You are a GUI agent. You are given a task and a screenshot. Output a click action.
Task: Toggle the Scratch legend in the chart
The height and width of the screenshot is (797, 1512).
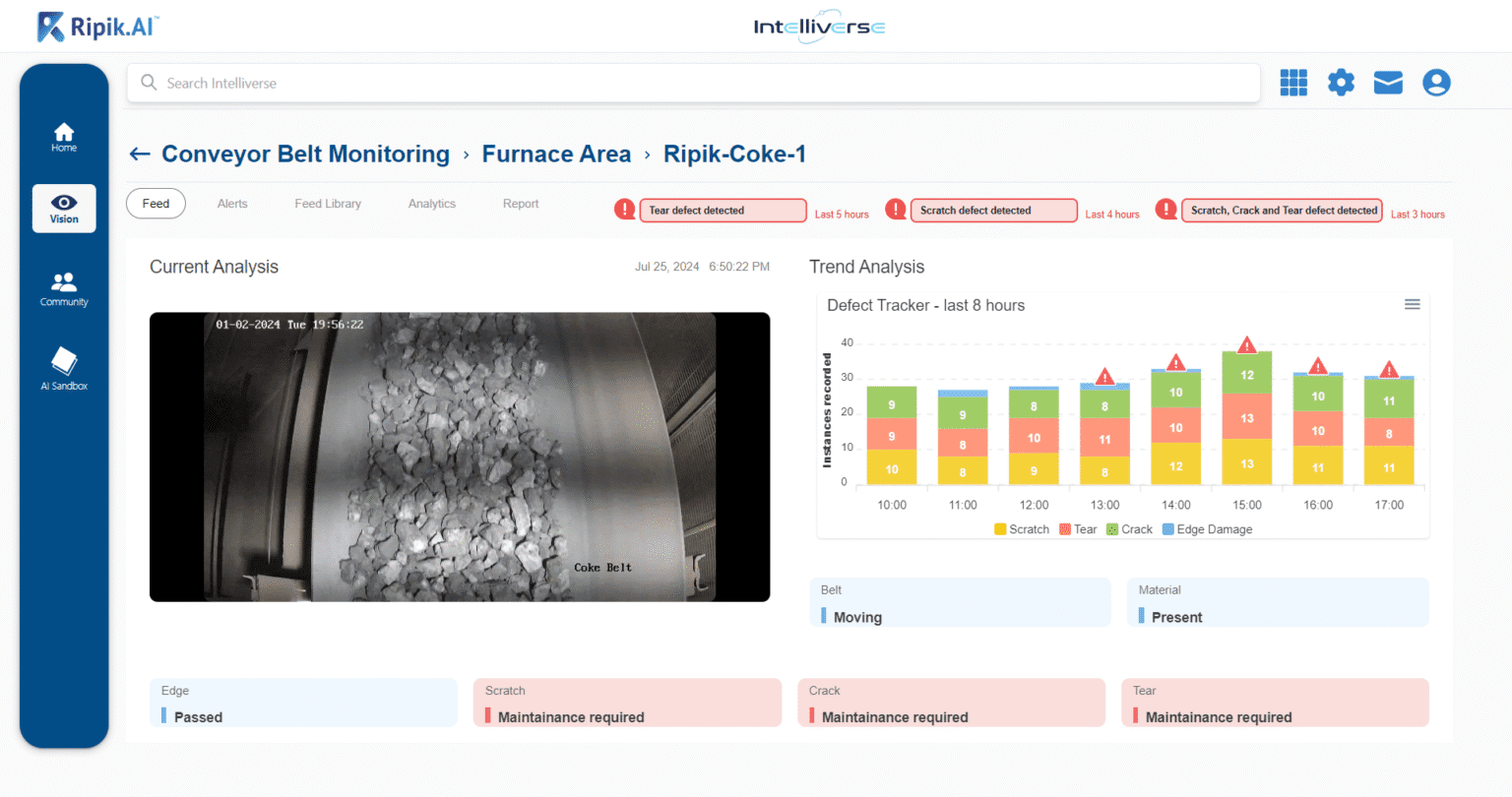1022,529
